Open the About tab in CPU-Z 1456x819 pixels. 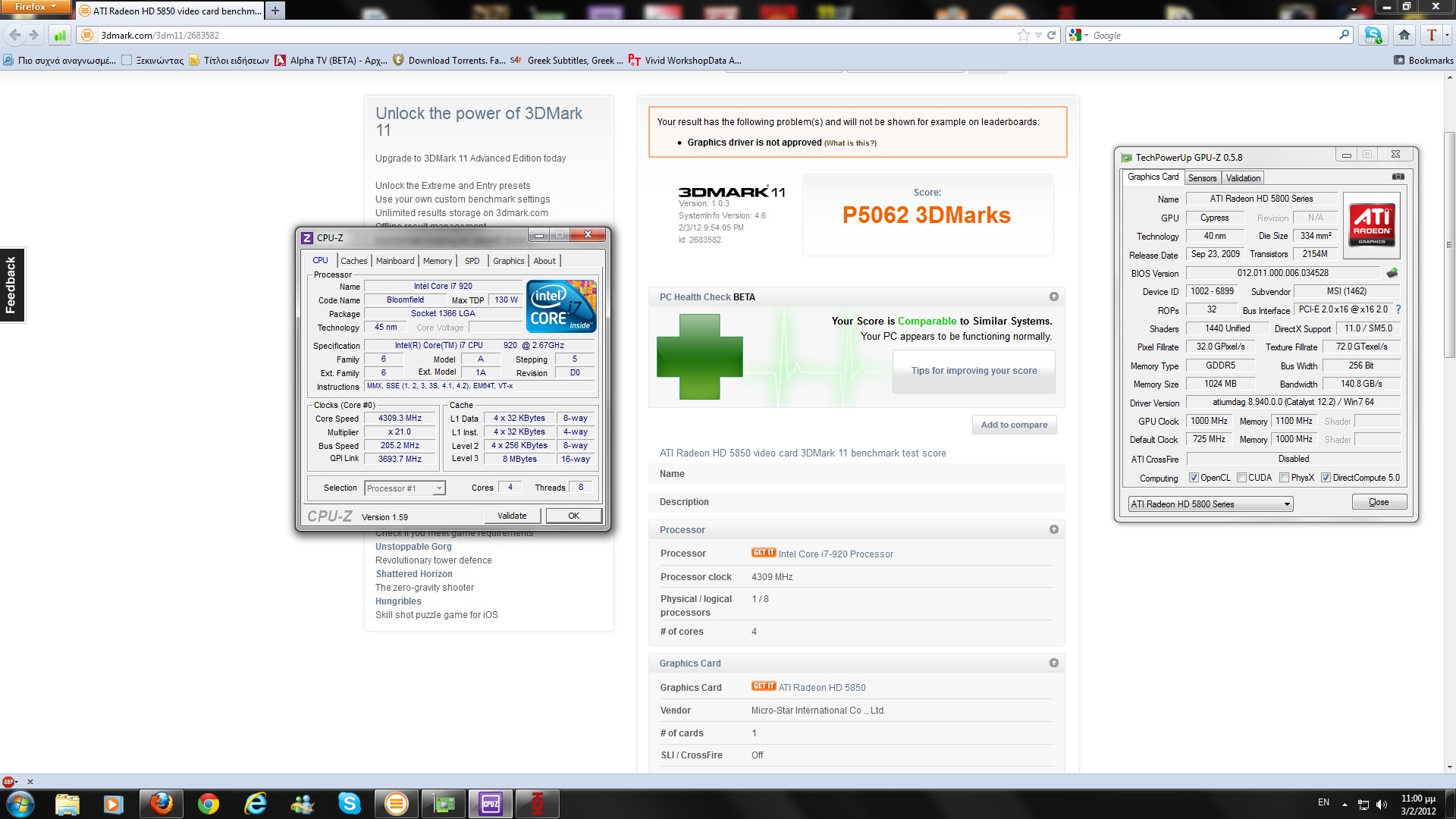coord(544,261)
